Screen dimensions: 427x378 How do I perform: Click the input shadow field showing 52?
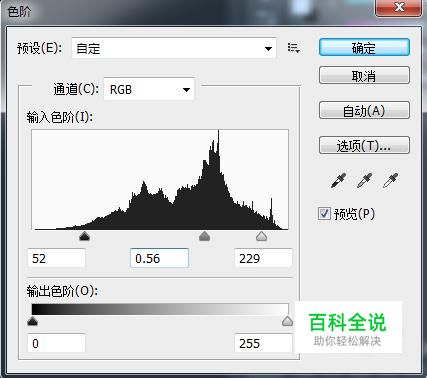[56, 258]
